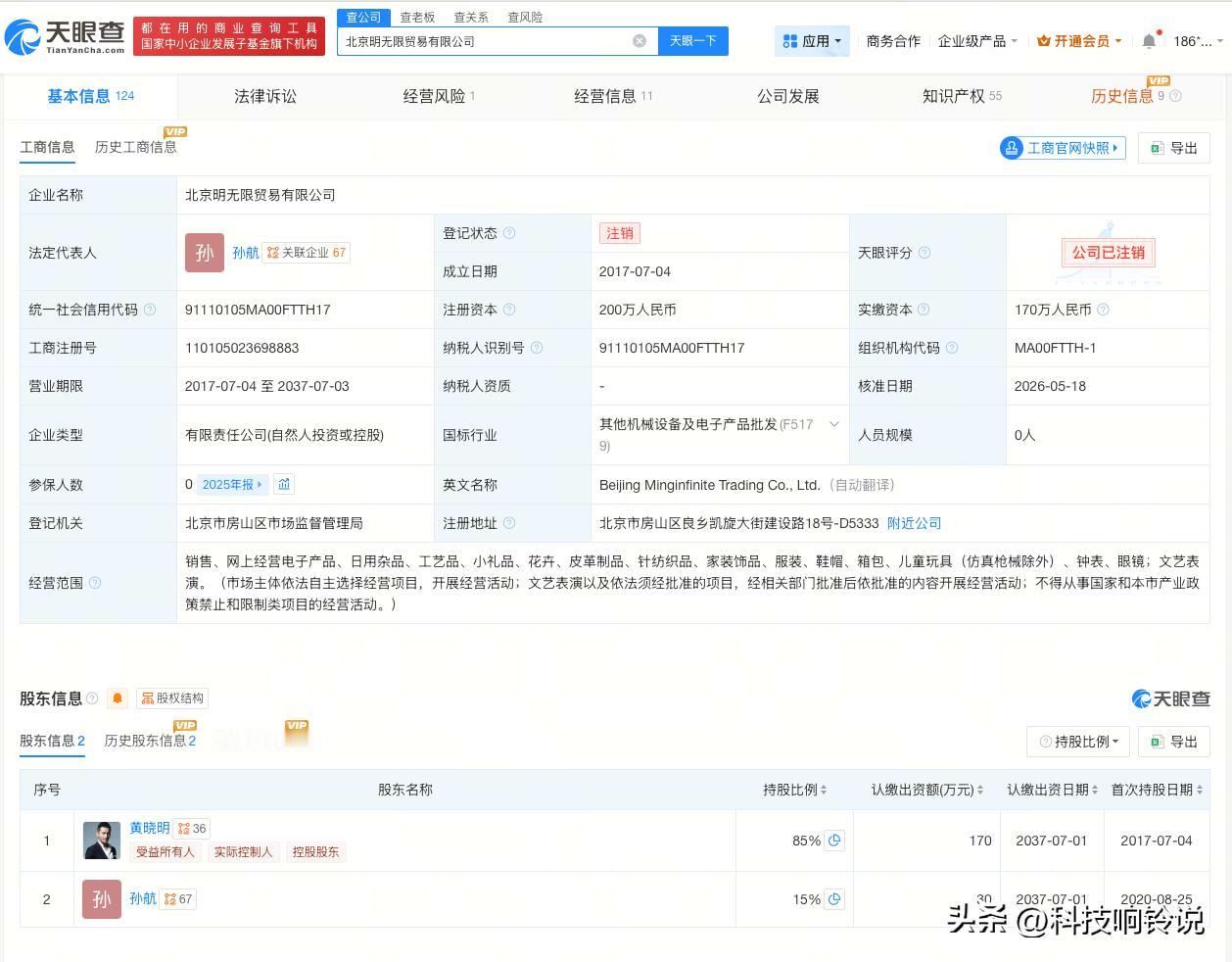Click 黄晓明's photo thumbnail
Viewport: 1232px width, 962px height.
[x=102, y=841]
